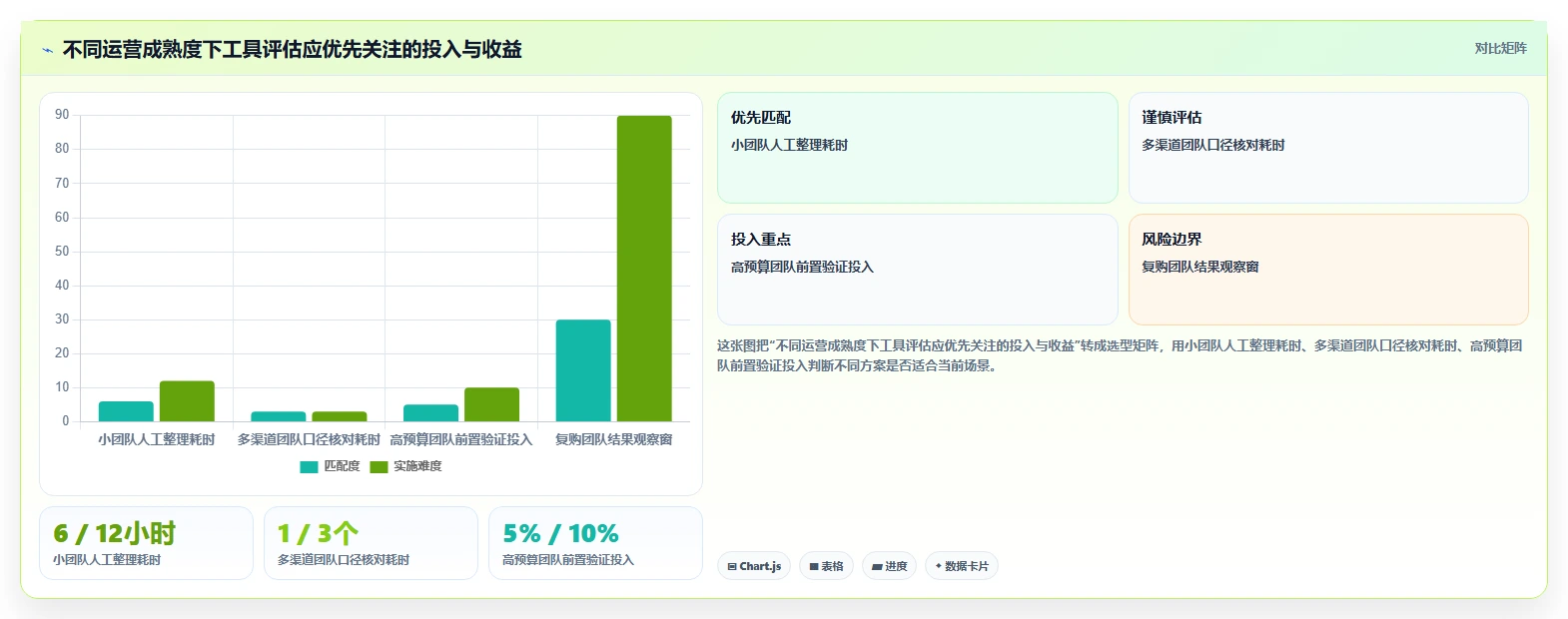
Task: Click the teal 小团队人工整理耗时 bar
Action: pos(126,411)
